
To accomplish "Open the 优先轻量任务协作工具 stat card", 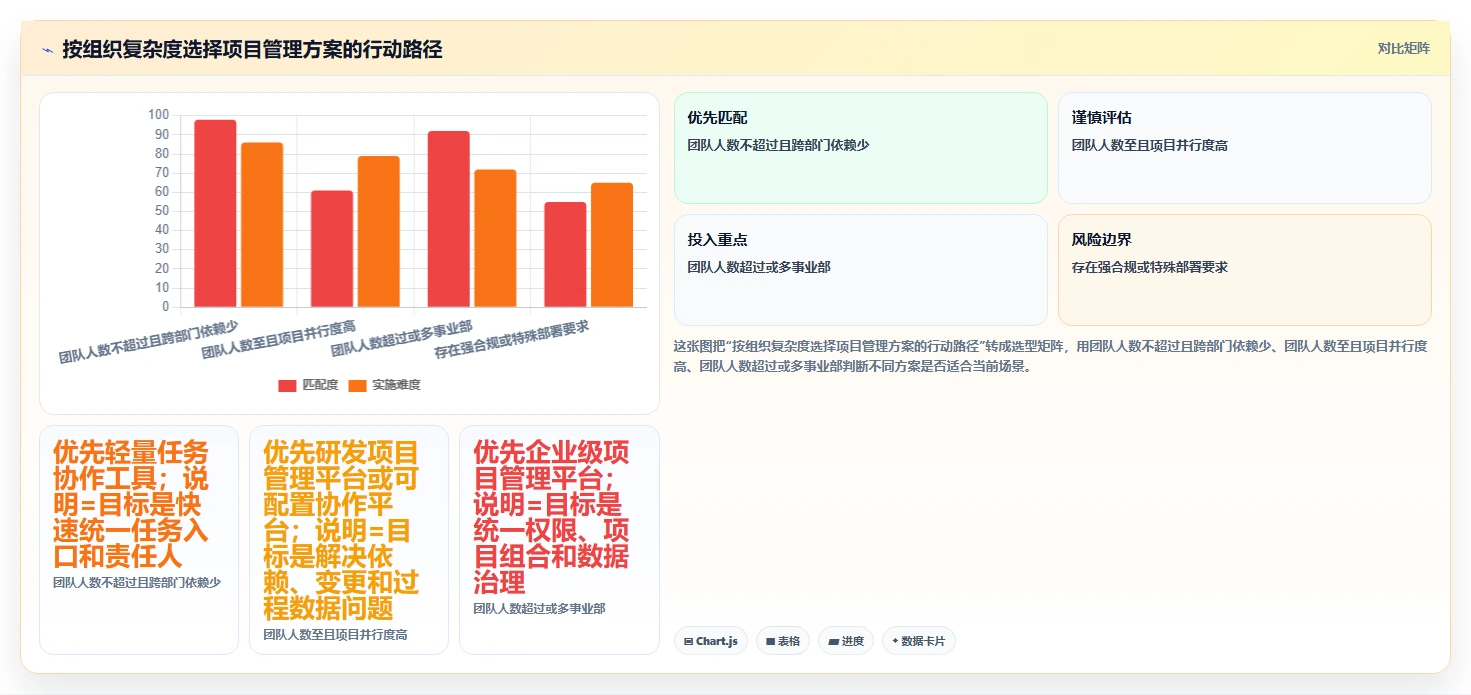I will coord(139,540).
